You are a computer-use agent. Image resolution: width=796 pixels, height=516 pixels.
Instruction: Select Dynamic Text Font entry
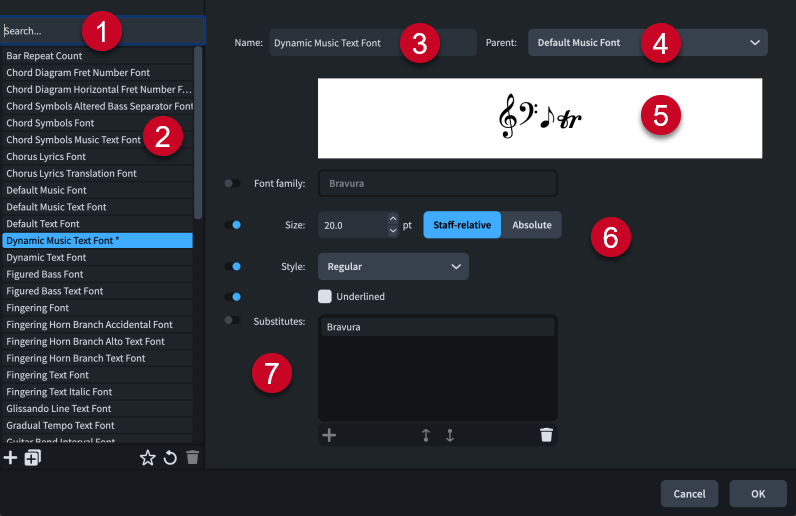[97, 257]
